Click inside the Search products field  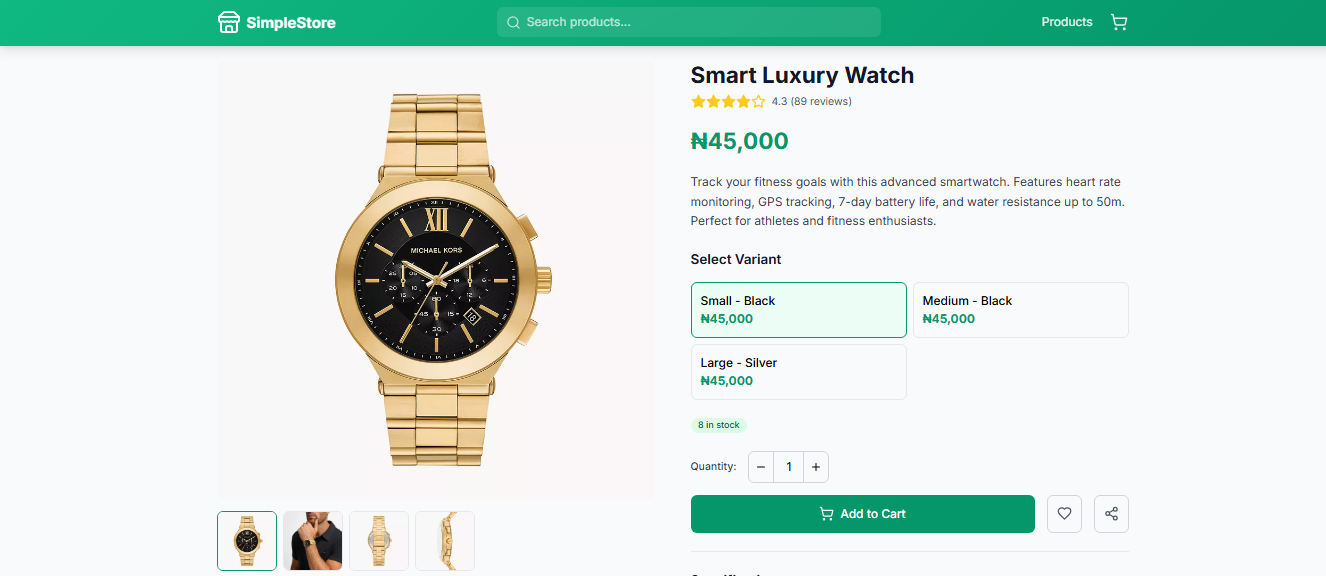pos(688,22)
